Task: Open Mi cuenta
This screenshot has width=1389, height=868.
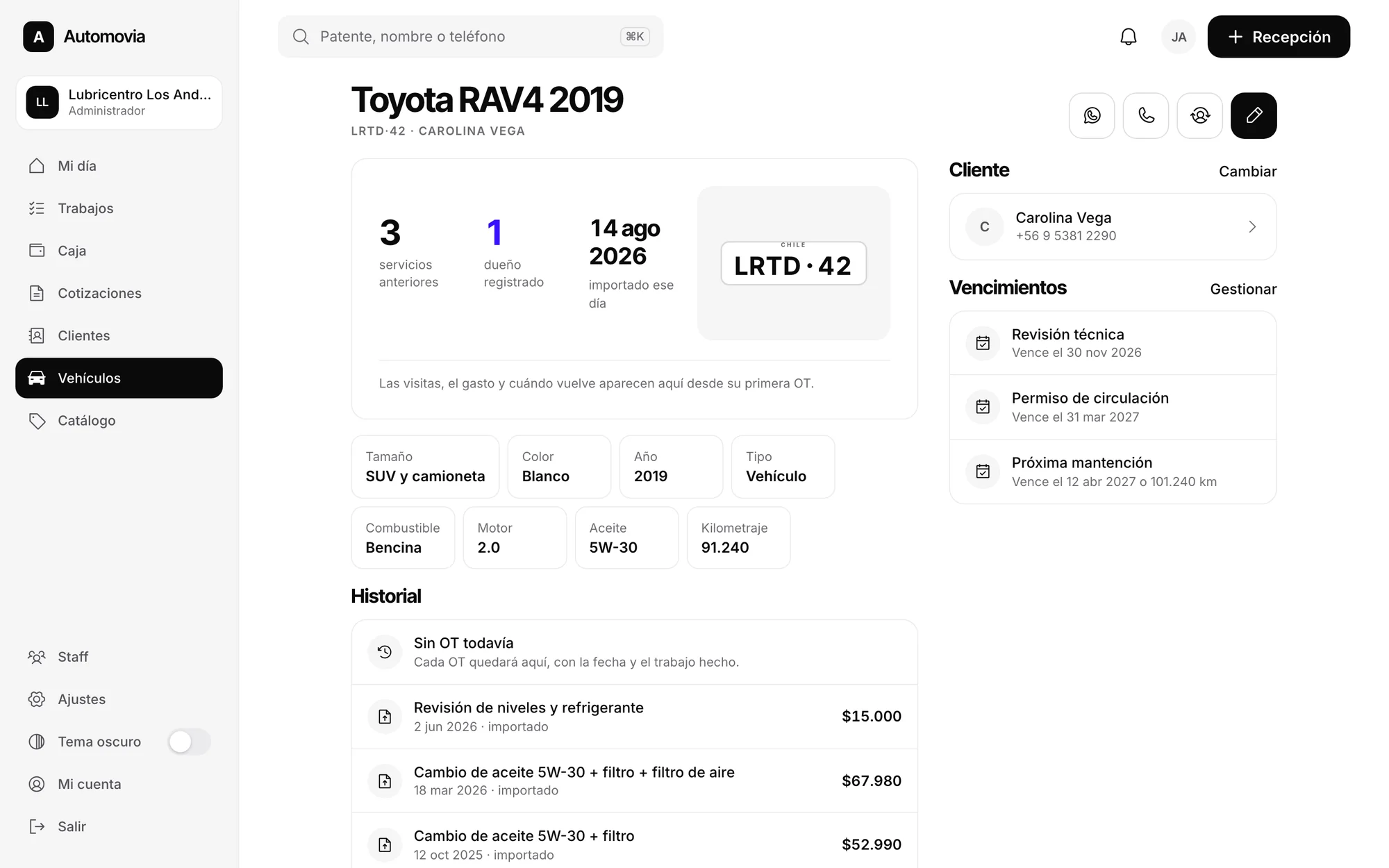Action: (119, 784)
